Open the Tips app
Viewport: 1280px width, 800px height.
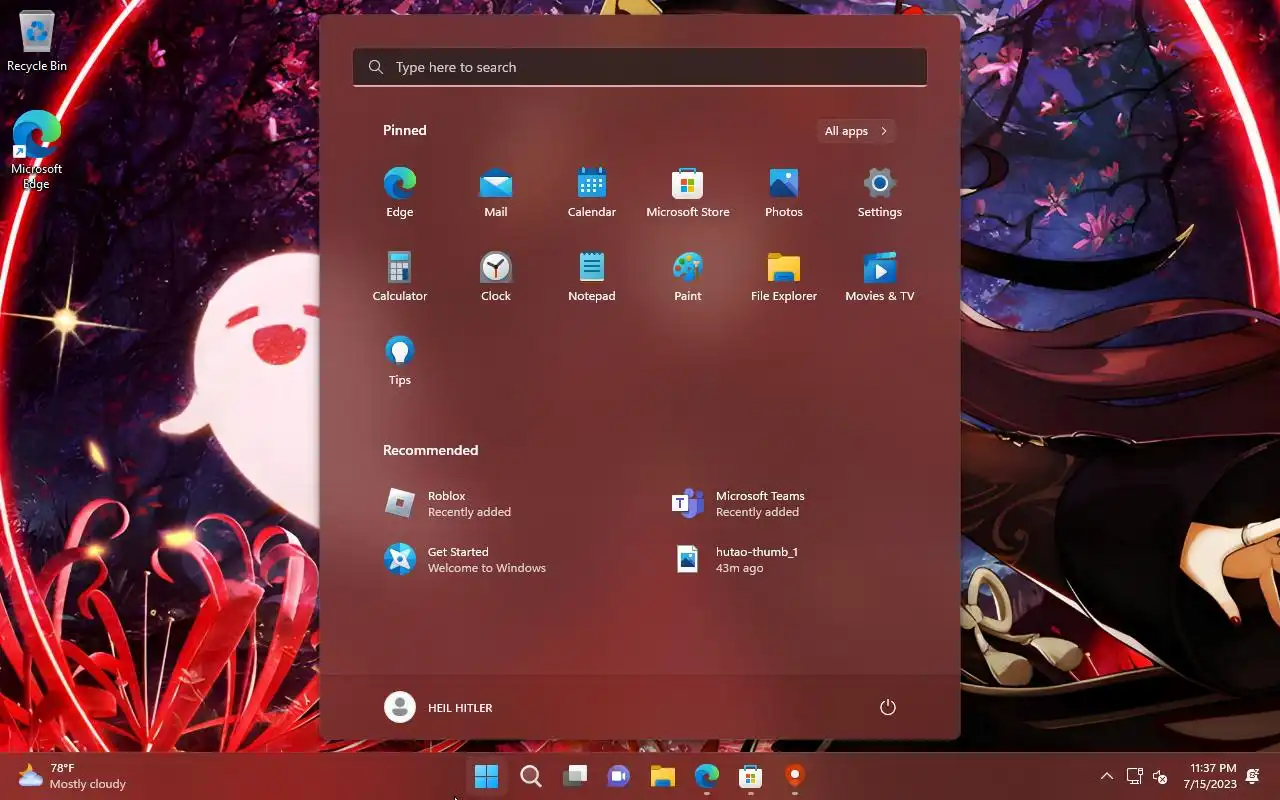click(x=400, y=361)
